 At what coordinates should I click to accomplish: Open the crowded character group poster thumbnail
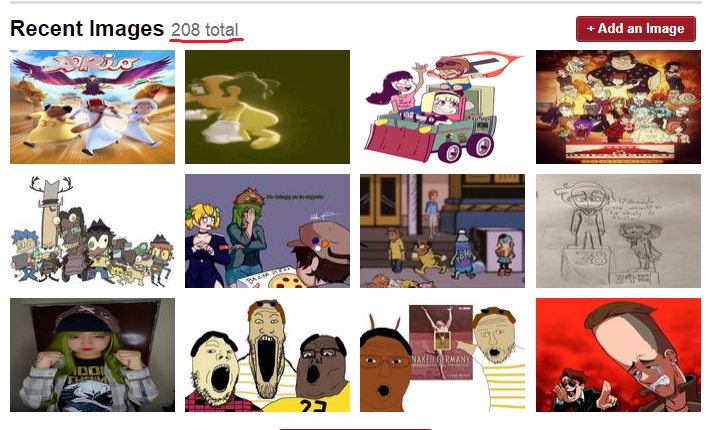(618, 107)
